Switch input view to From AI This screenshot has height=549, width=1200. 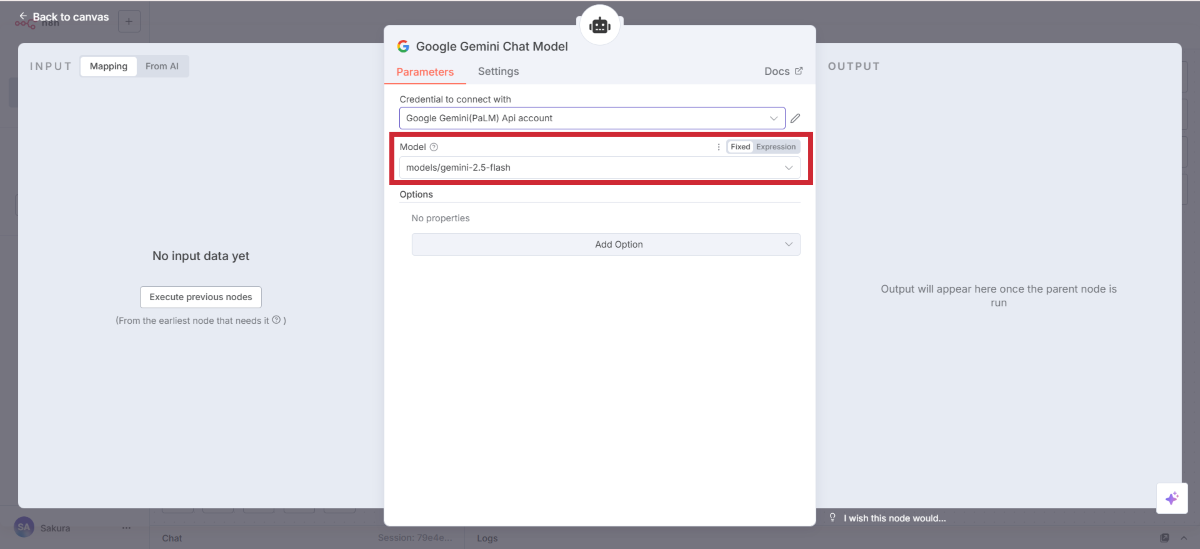click(x=162, y=66)
